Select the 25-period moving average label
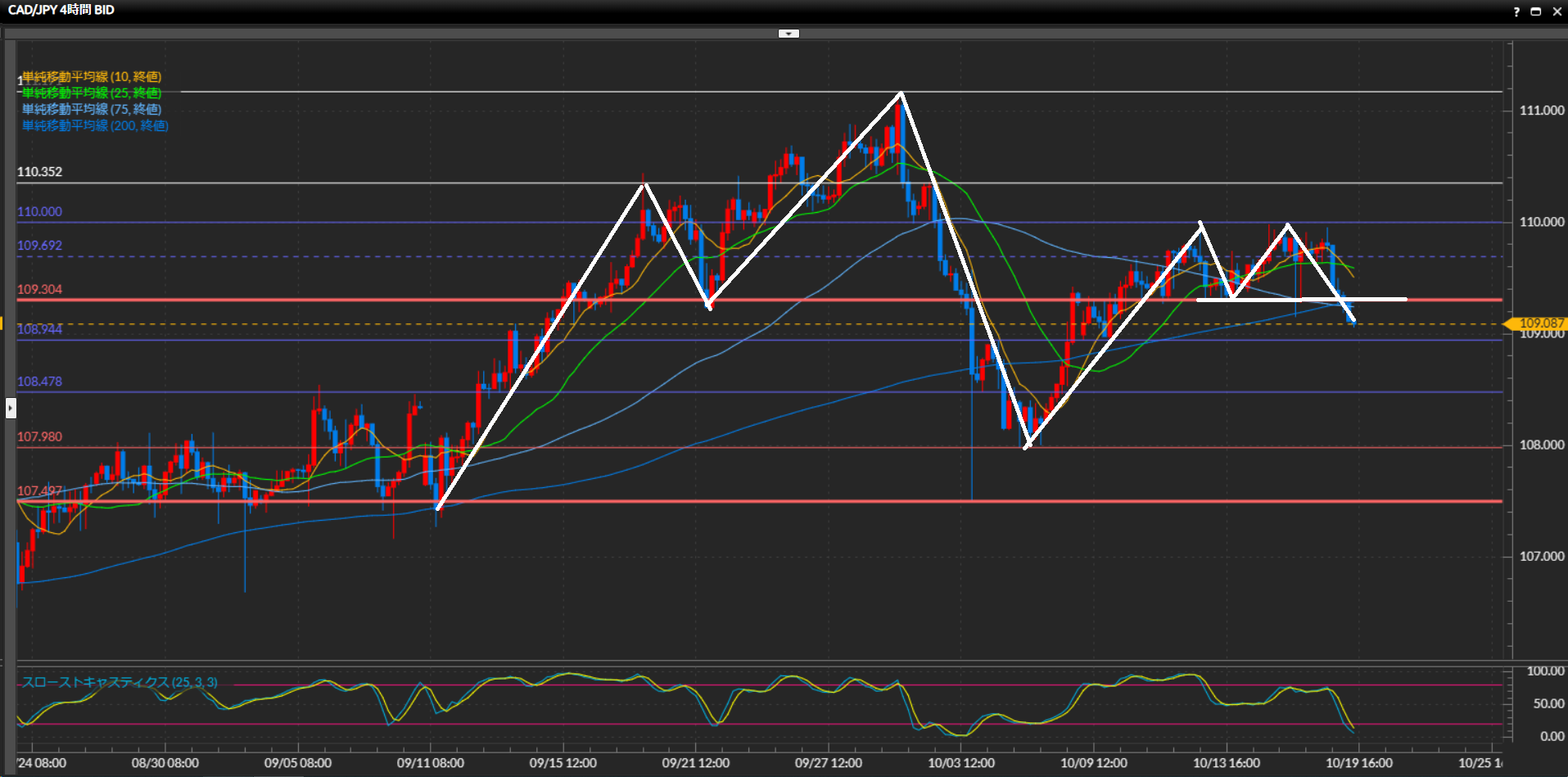The image size is (1568, 777). point(92,93)
